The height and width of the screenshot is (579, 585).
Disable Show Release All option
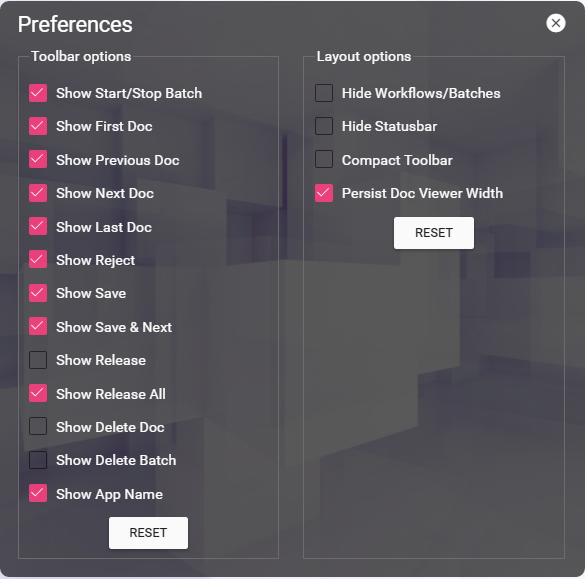(38, 393)
